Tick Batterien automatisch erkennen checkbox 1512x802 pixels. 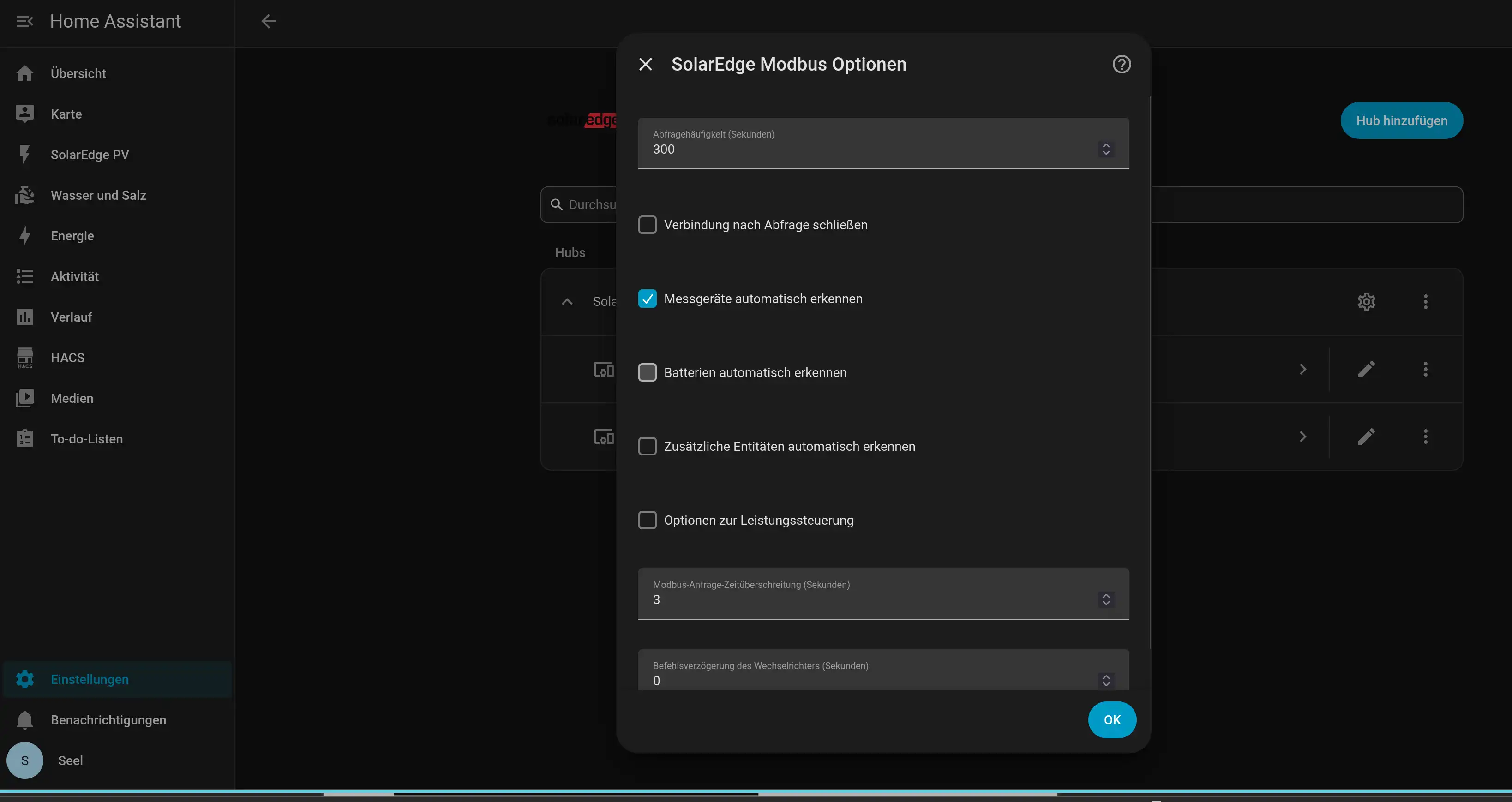coord(647,372)
